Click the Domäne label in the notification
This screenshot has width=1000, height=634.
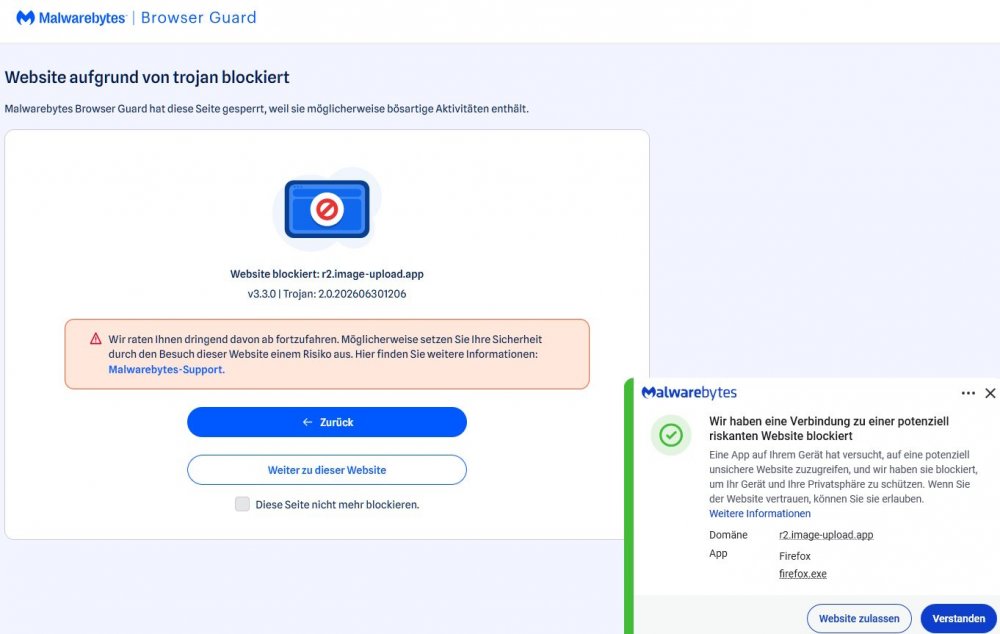coord(728,535)
